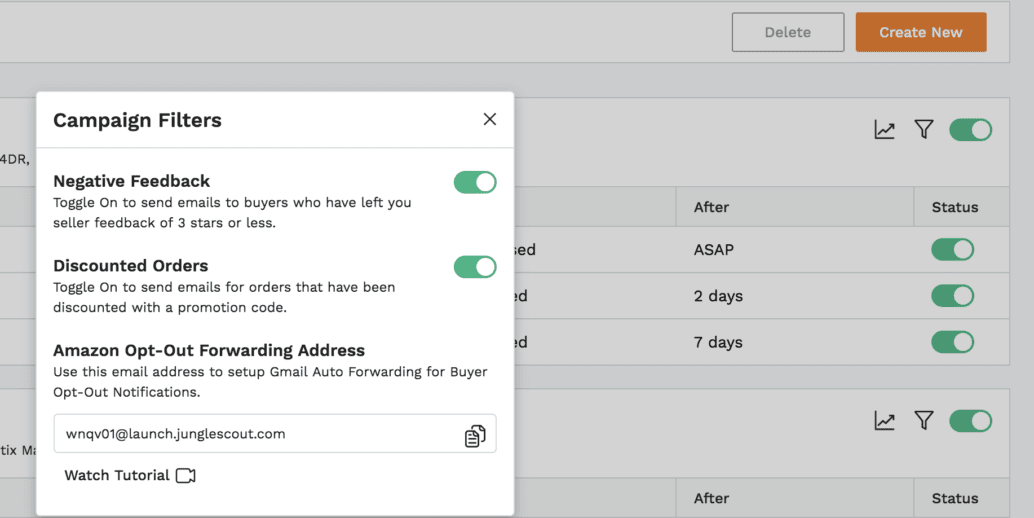Switch off status for the 2 days email

952,296
